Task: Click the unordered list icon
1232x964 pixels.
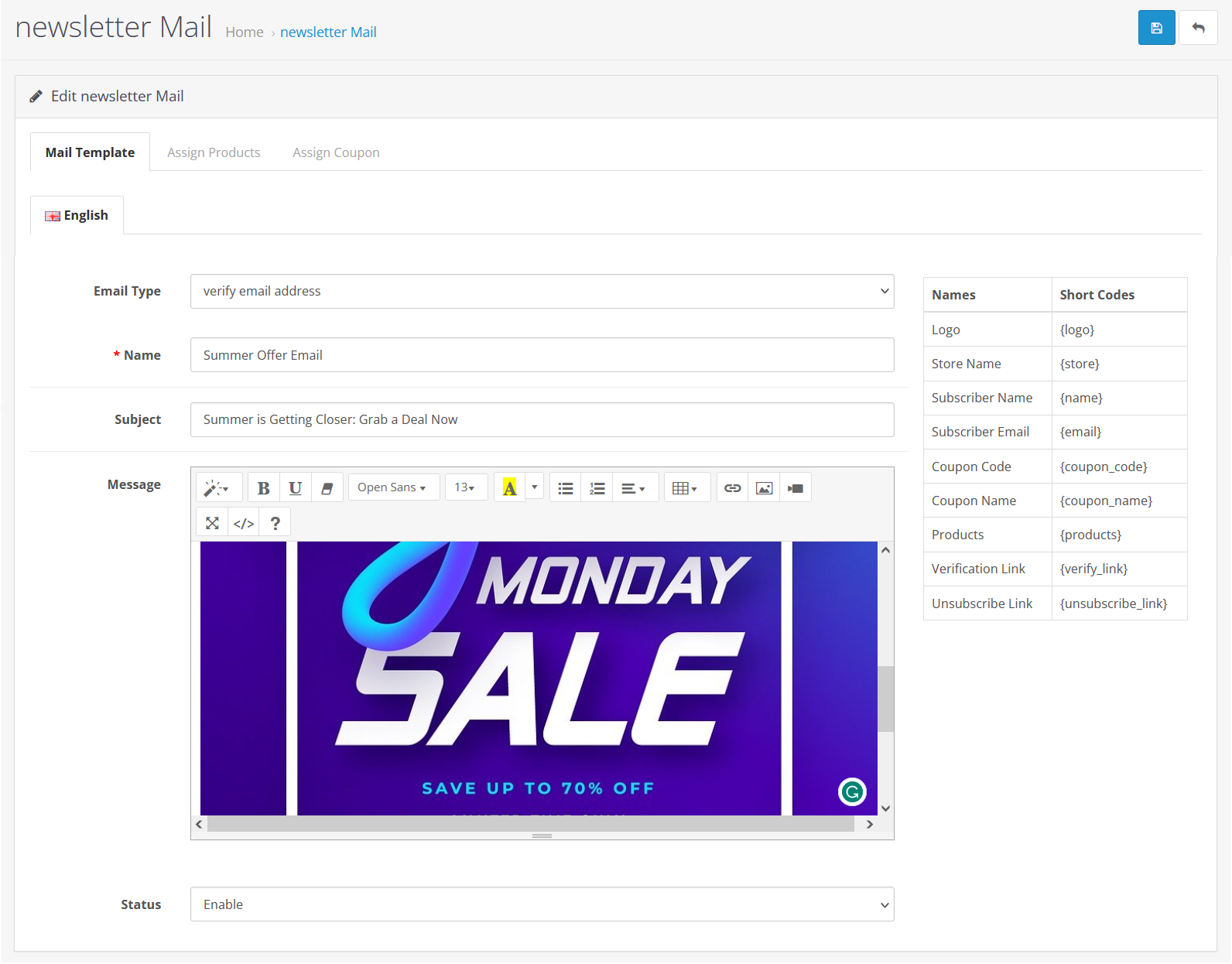Action: click(566, 488)
